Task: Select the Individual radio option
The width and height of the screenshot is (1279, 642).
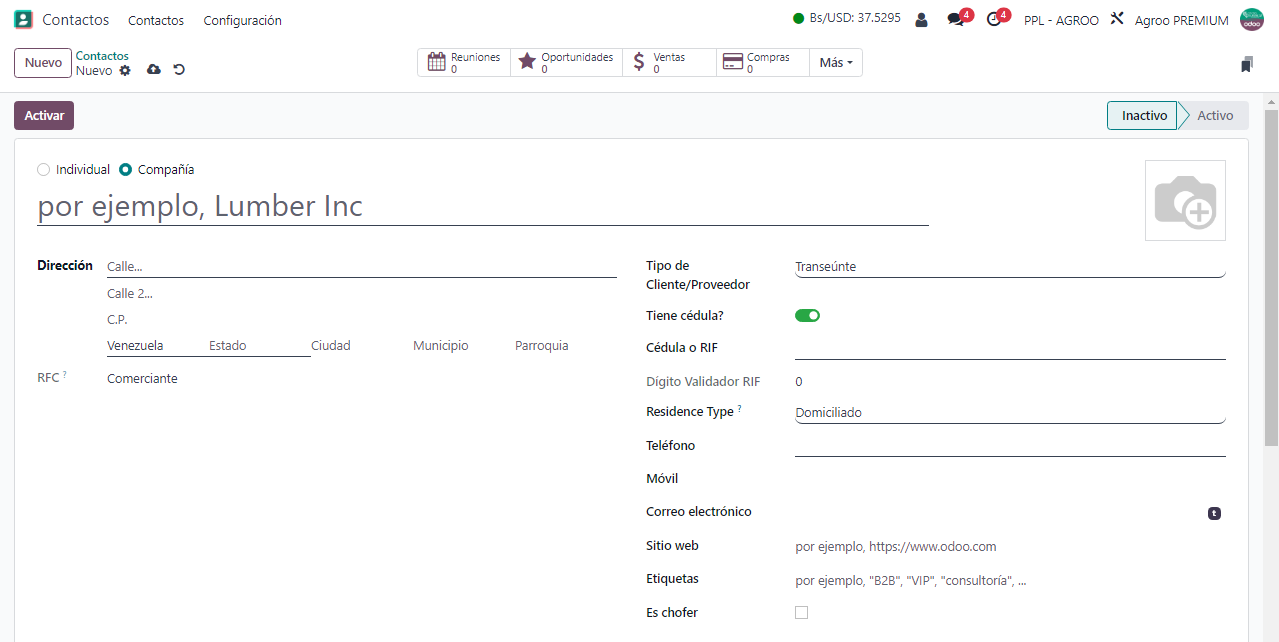Action: point(43,170)
